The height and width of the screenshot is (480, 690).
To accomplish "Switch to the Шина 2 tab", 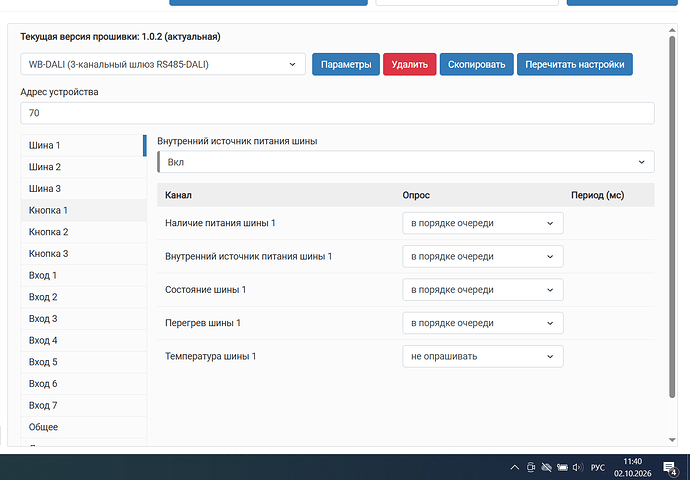I will 84,167.
